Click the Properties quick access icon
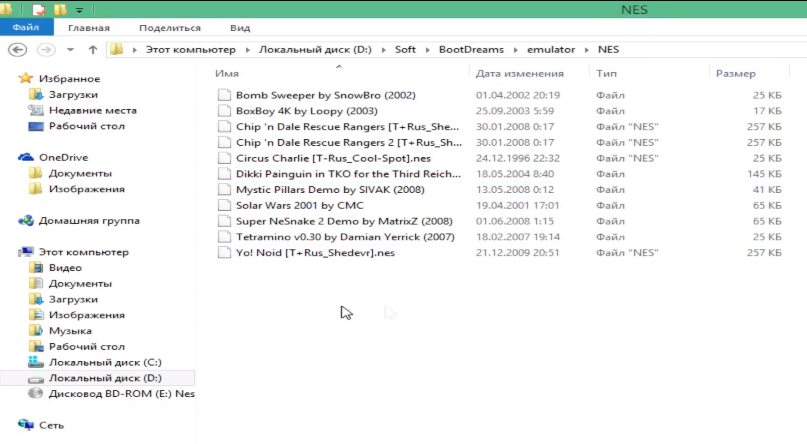The image size is (807, 444). click(39, 9)
